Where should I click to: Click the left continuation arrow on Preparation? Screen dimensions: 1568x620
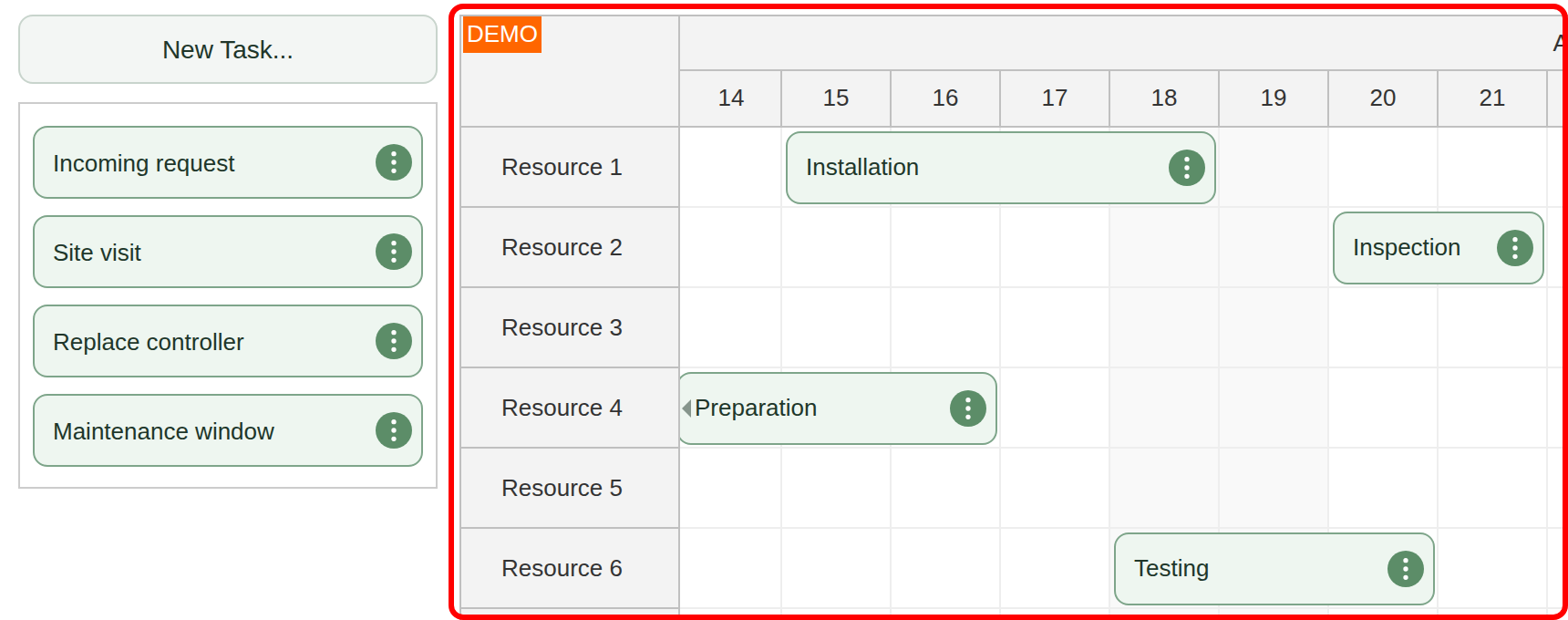coord(686,408)
